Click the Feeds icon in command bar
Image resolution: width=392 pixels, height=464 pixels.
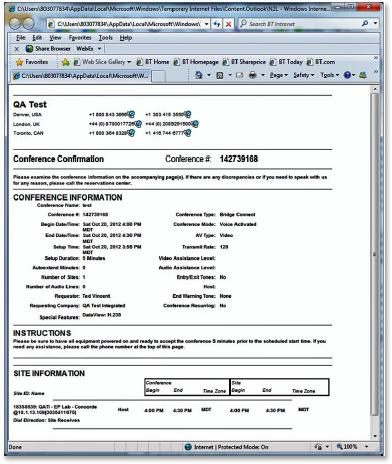click(x=220, y=75)
